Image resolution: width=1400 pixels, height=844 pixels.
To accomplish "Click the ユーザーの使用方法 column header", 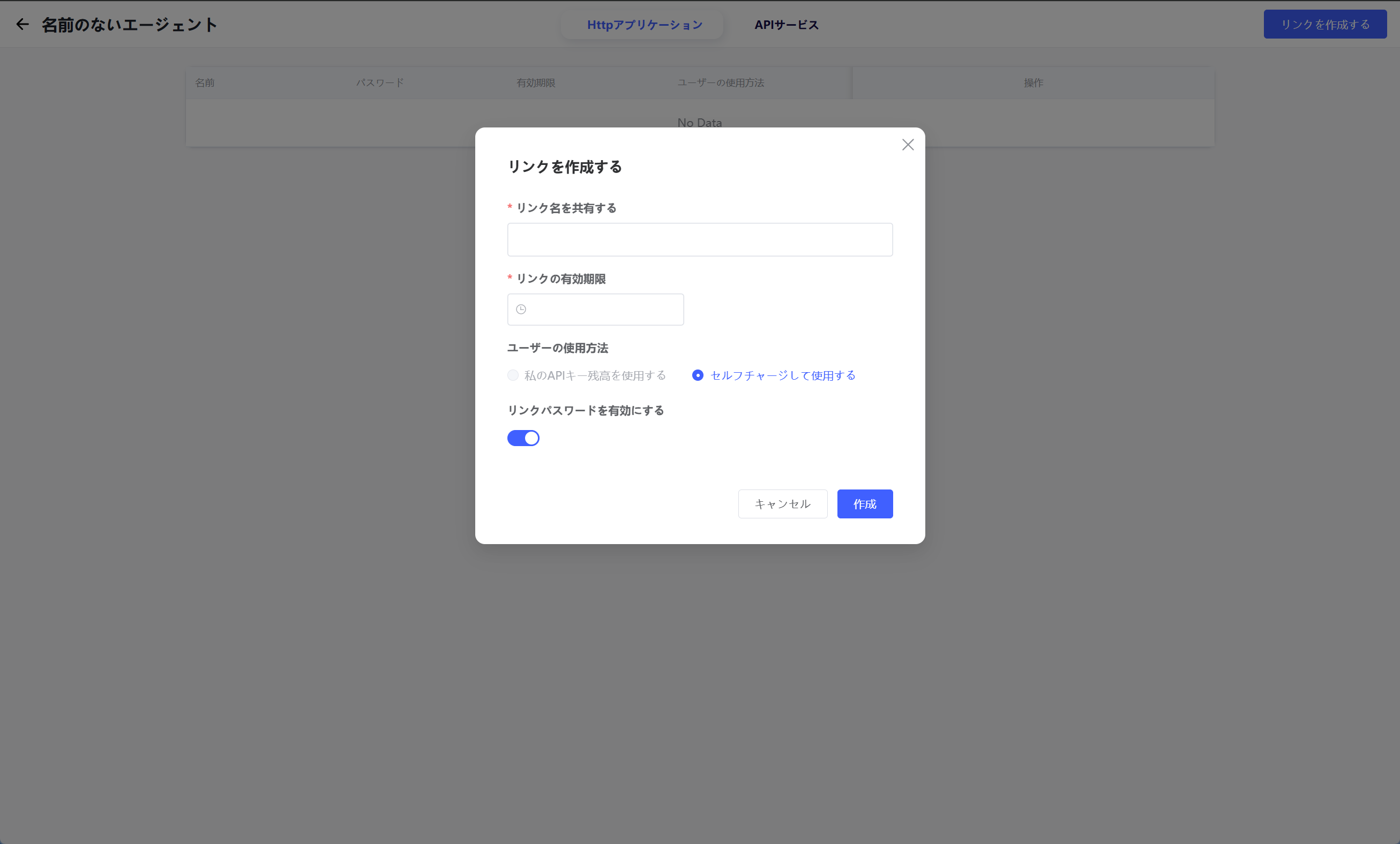I will pos(721,83).
